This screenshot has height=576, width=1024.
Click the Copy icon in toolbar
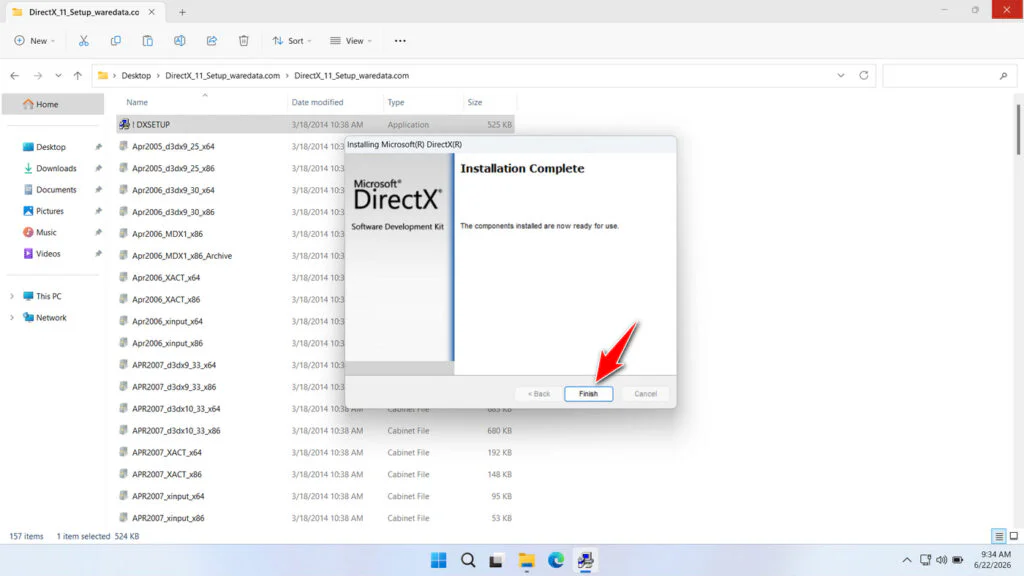pyautogui.click(x=116, y=40)
